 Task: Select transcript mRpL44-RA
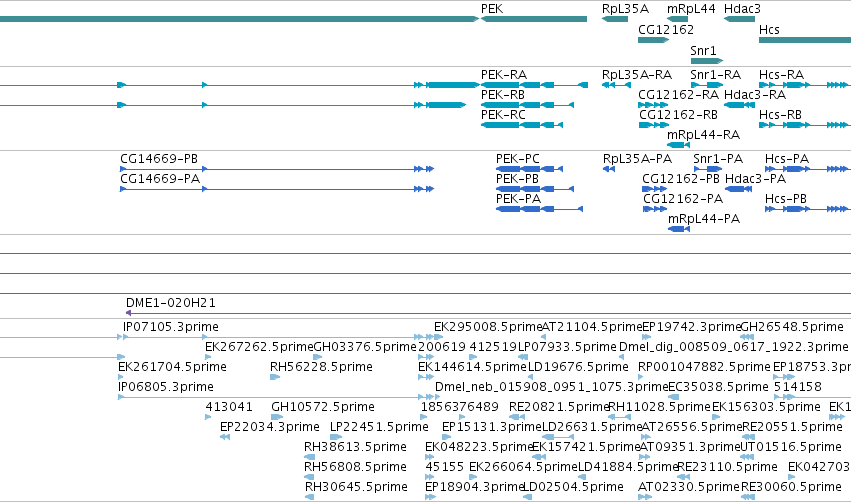[x=678, y=145]
